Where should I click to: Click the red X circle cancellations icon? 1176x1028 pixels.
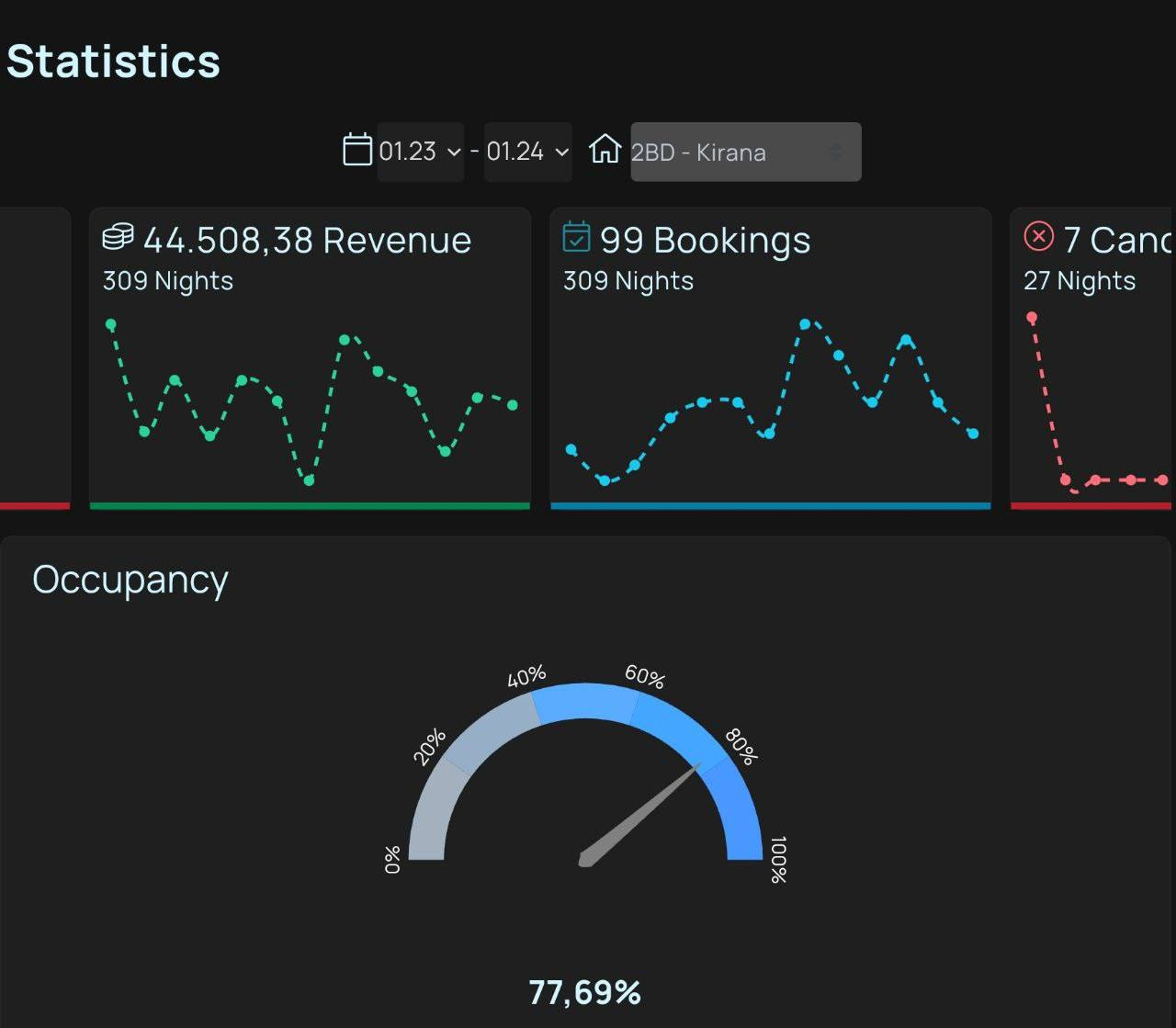click(1038, 236)
